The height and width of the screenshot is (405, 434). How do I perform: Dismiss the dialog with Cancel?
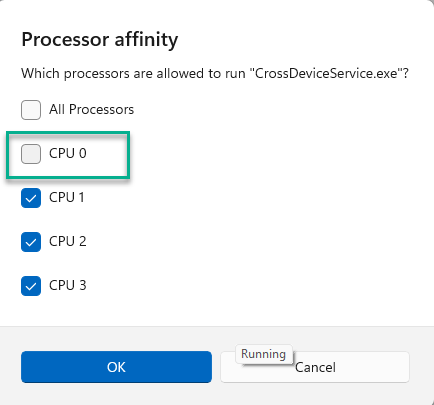315,367
